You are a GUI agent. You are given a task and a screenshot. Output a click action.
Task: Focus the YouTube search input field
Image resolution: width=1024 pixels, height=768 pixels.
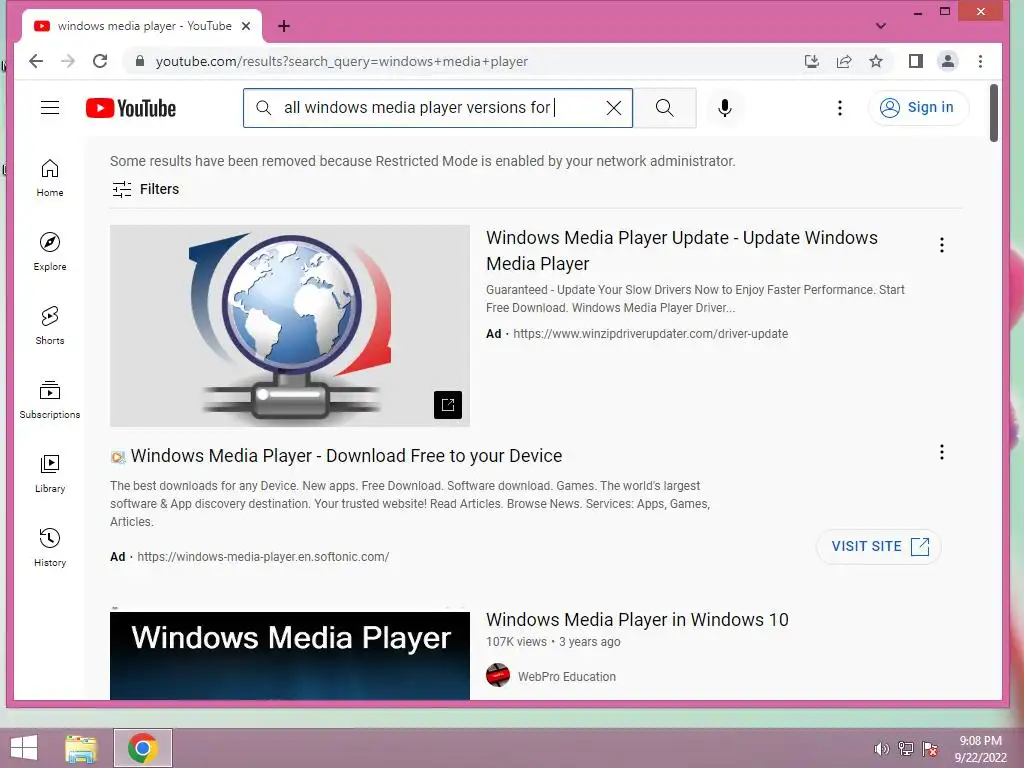coord(438,108)
